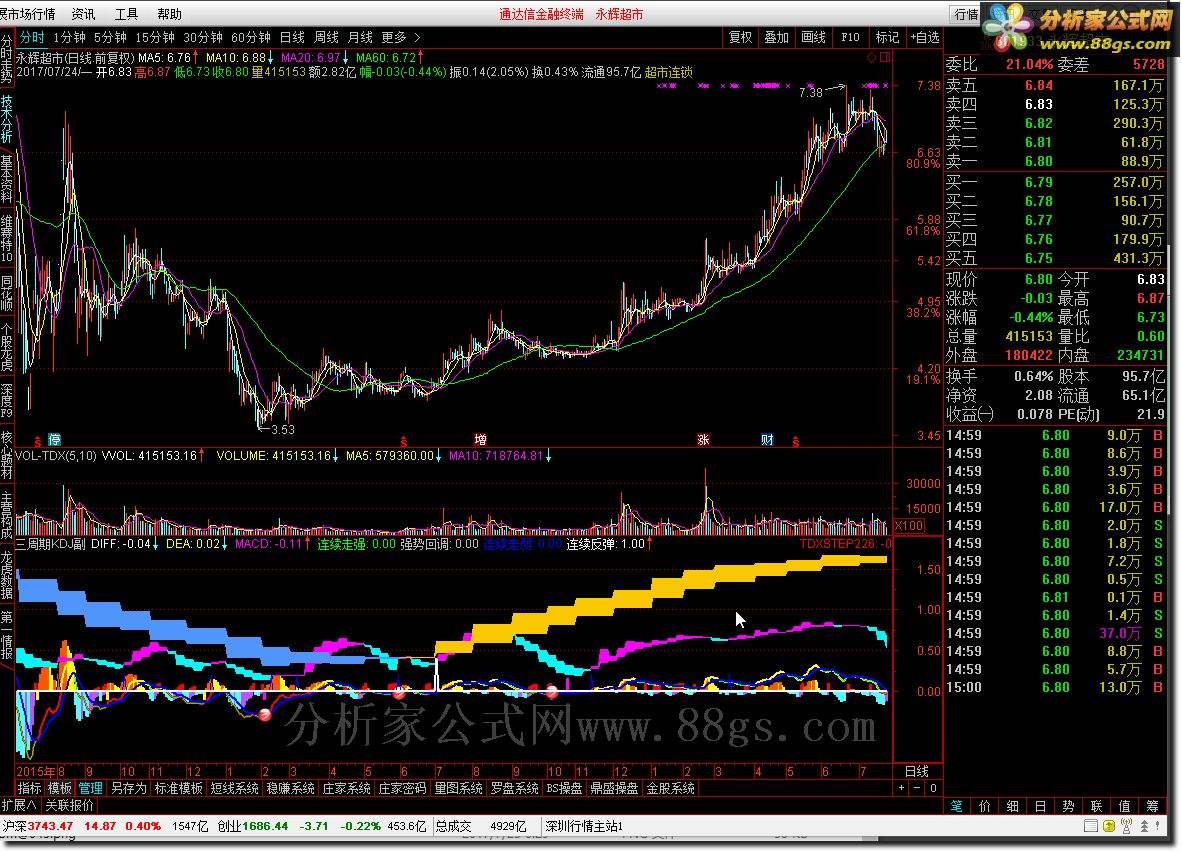Open the 叠加 overlay menu

776,37
